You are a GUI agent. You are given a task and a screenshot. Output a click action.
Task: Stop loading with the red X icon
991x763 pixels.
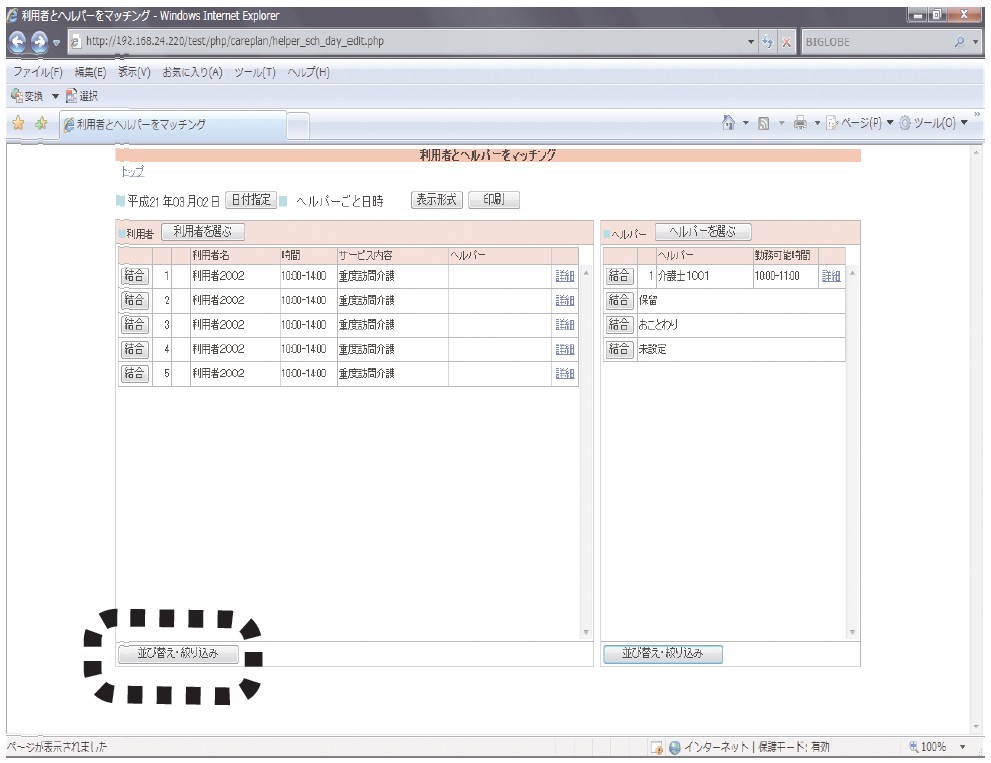(786, 42)
